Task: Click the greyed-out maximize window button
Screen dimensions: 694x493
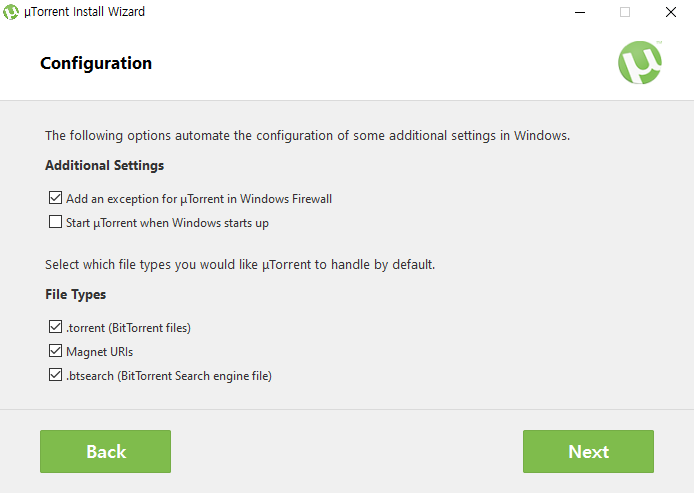Action: (625, 12)
